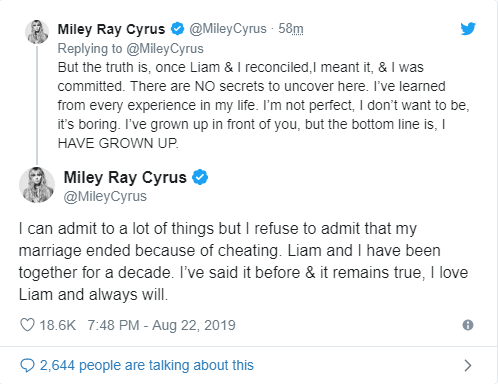Open '2,644 people are talking about this'
Image resolution: width=498 pixels, height=384 pixels.
click(147, 365)
